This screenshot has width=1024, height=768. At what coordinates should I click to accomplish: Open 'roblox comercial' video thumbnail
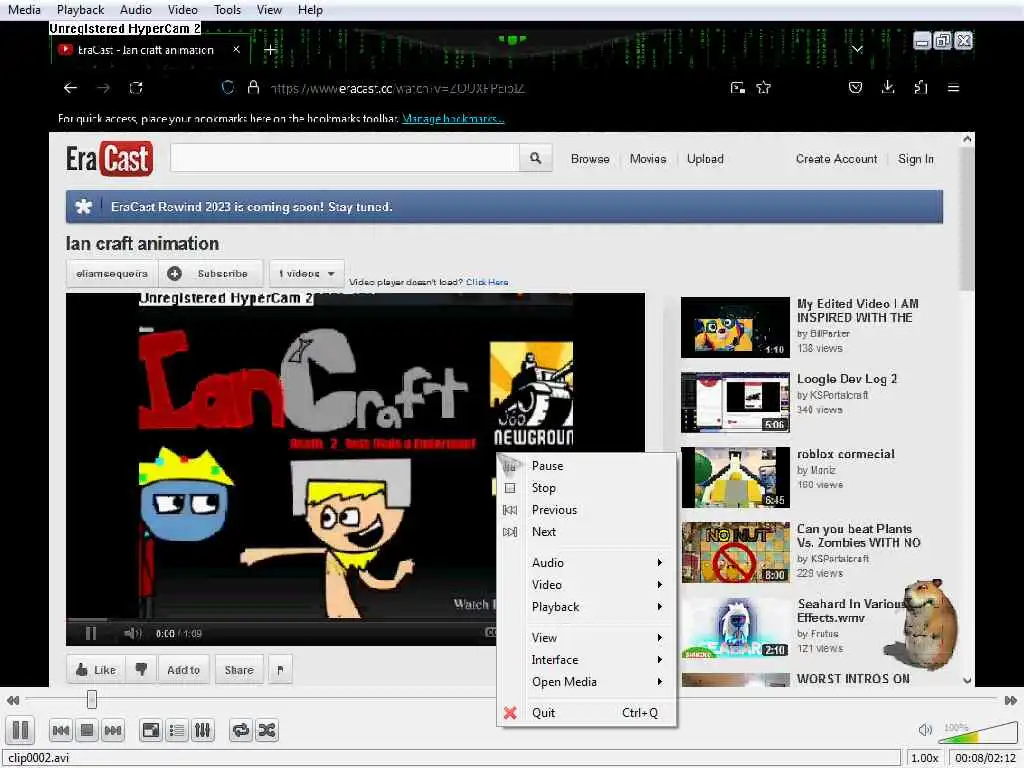pyautogui.click(x=735, y=477)
